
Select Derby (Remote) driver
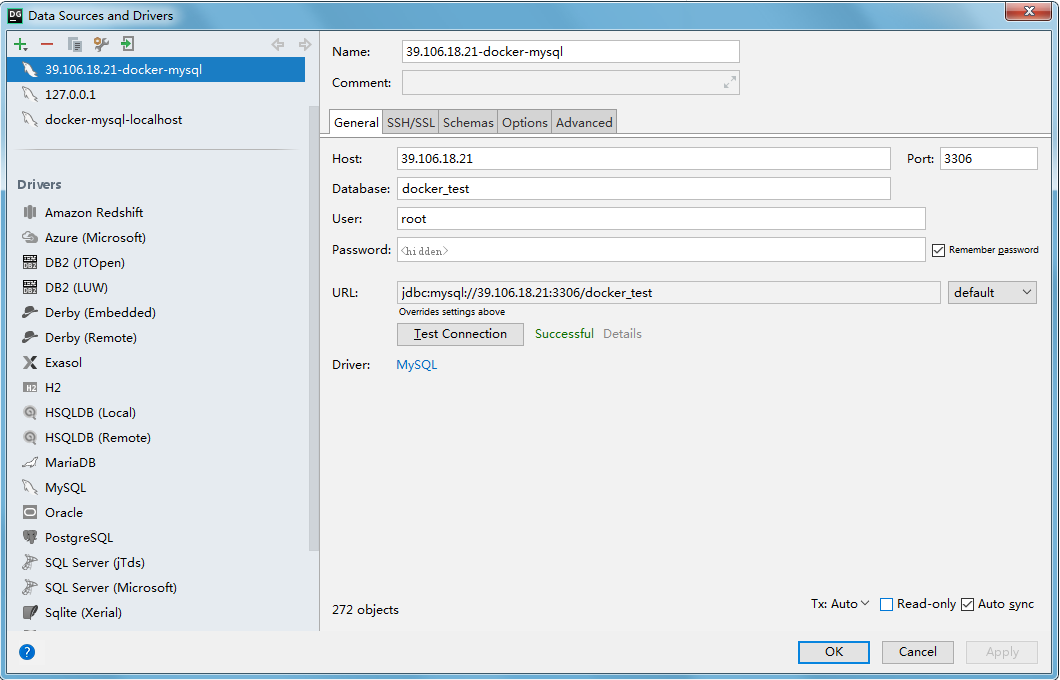[79, 337]
